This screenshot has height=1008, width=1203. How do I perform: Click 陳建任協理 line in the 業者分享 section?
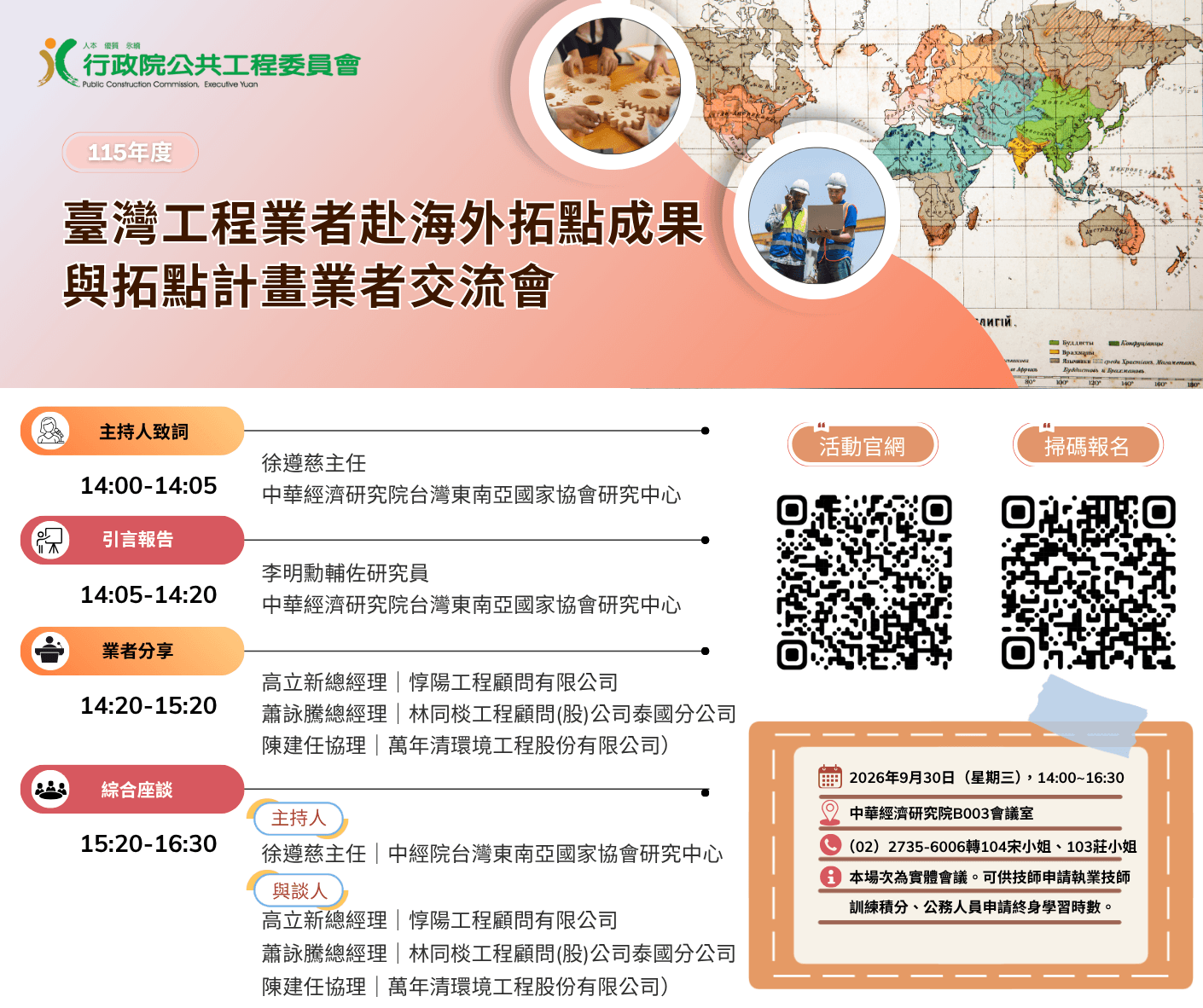[x=465, y=745]
